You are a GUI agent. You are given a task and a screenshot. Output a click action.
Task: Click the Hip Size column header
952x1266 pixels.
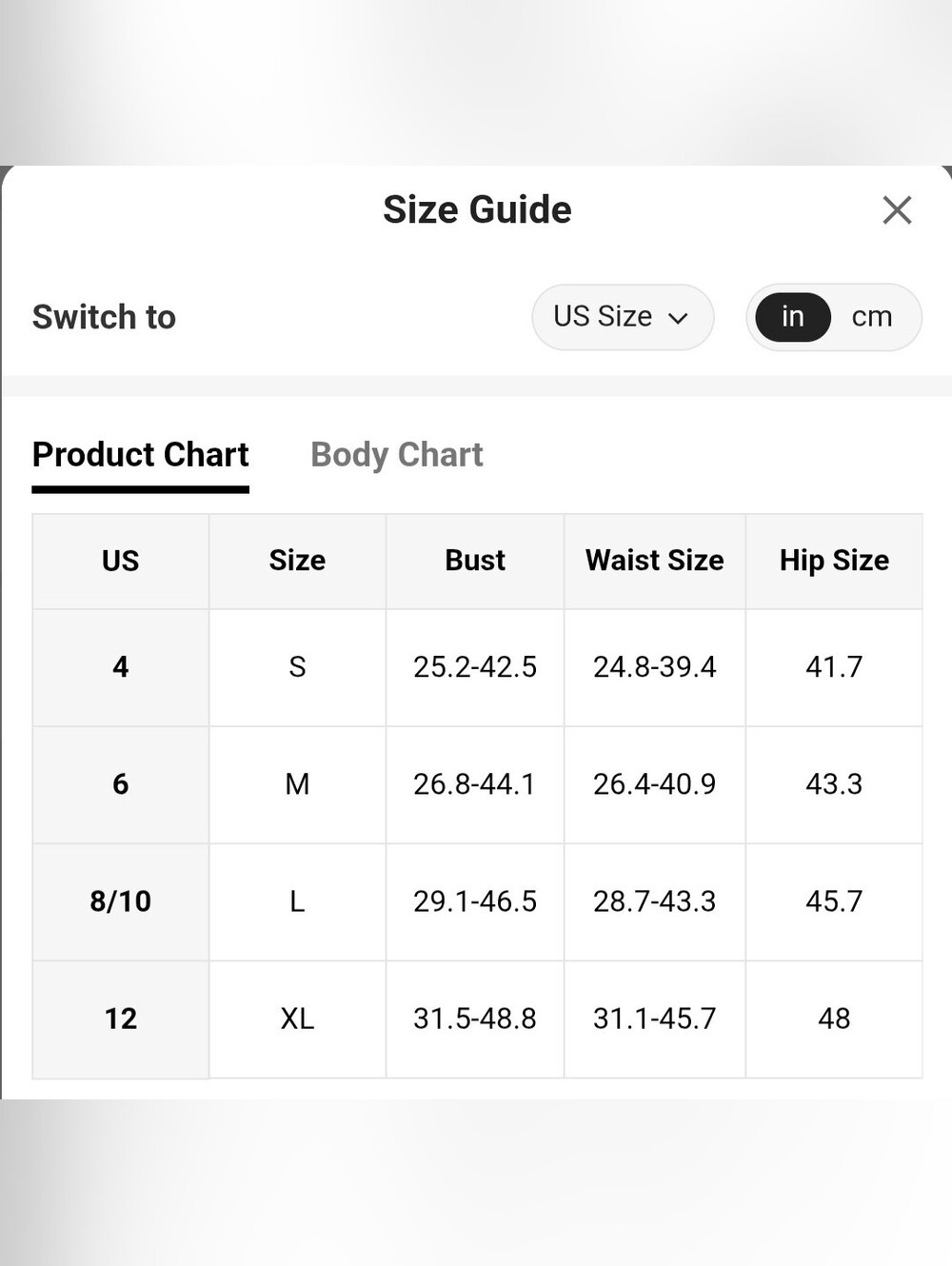834,561
